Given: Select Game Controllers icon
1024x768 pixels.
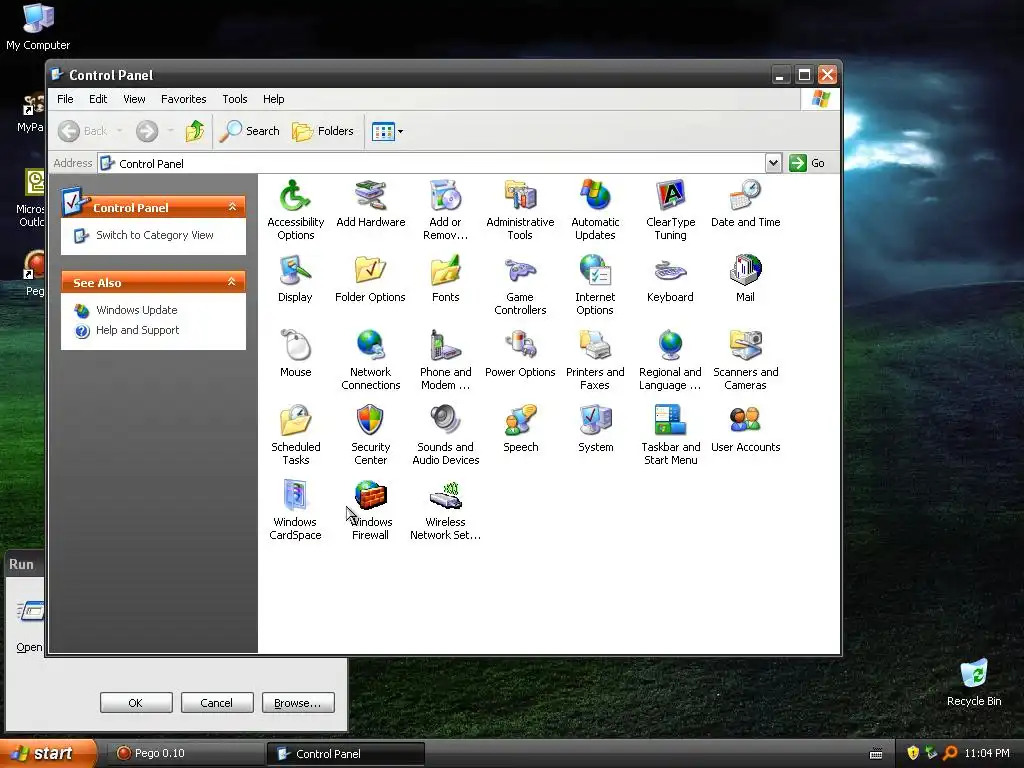Looking at the screenshot, I should click(520, 270).
